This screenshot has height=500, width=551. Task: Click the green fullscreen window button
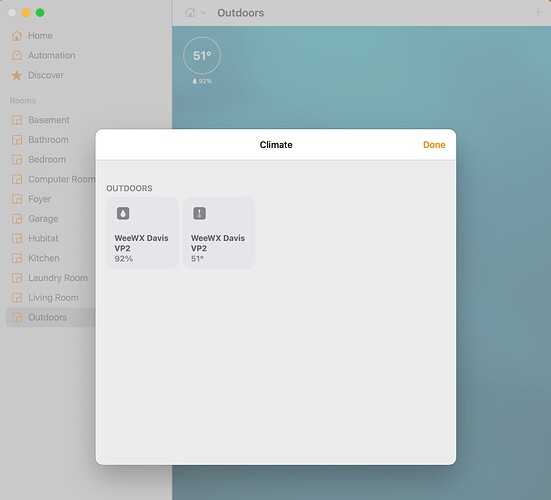coord(40,13)
